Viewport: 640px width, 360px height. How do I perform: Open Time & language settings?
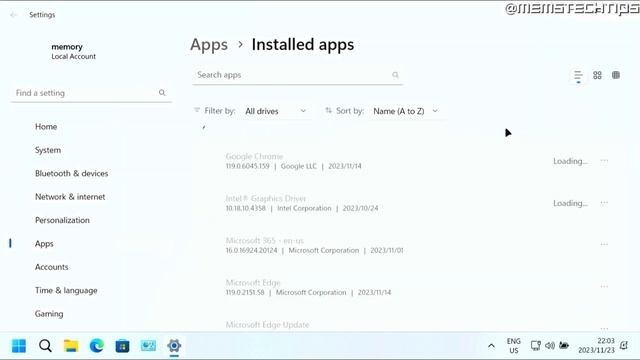(66, 290)
